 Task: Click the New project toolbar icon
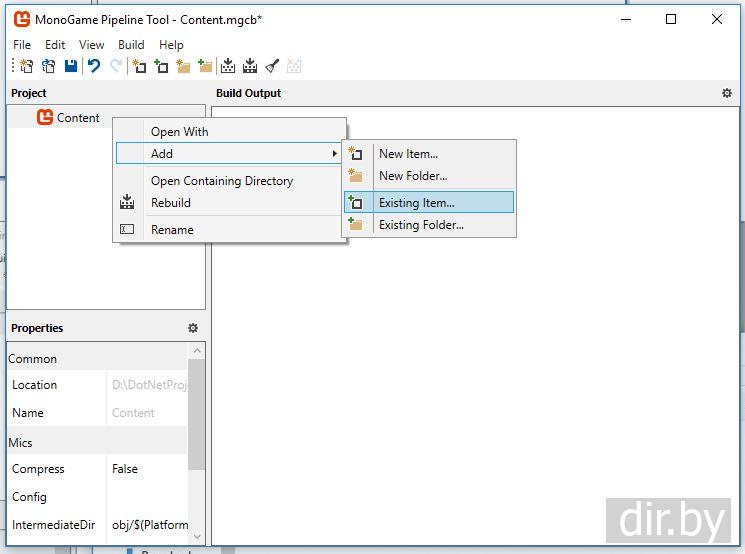coord(27,66)
